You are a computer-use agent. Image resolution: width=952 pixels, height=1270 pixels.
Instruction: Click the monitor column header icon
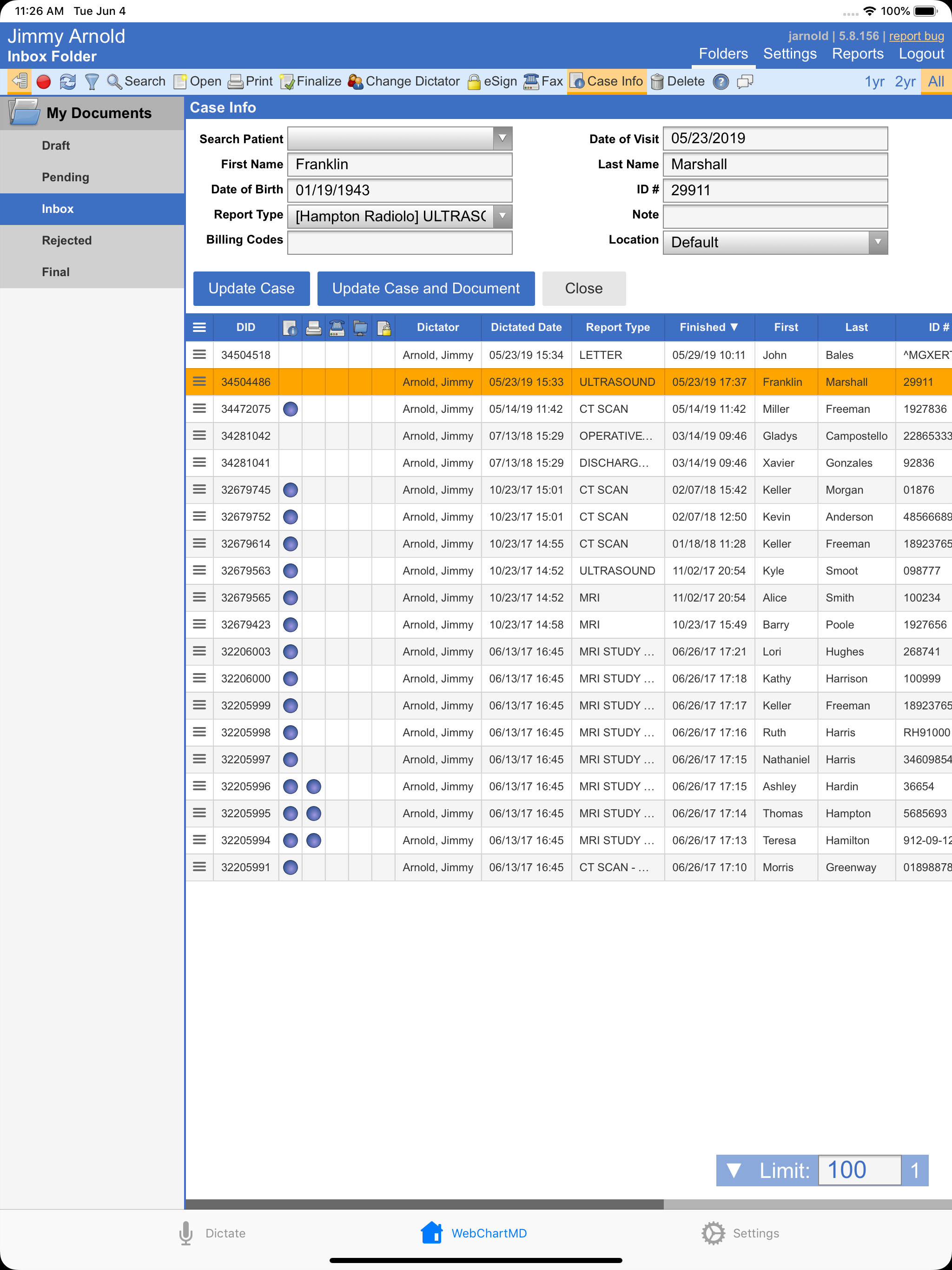pyautogui.click(x=360, y=328)
